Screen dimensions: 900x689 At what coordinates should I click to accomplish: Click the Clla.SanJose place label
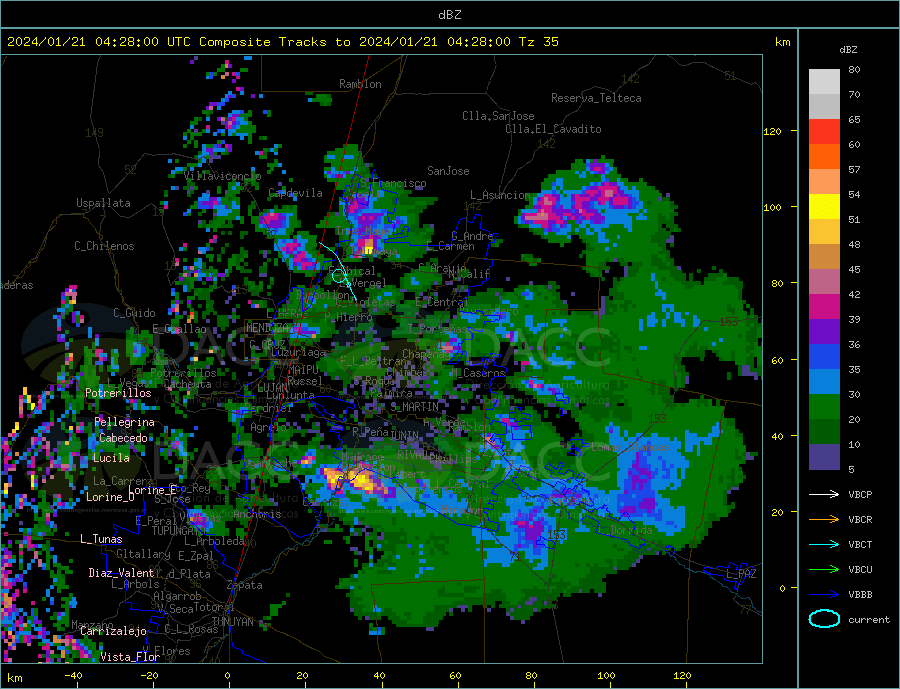[x=498, y=116]
